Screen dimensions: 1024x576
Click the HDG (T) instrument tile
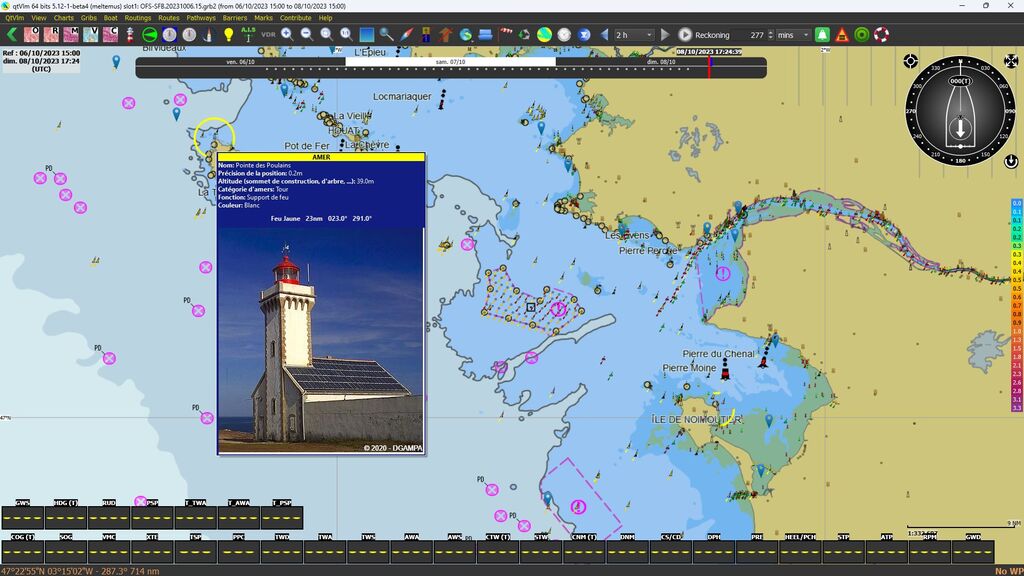65,514
